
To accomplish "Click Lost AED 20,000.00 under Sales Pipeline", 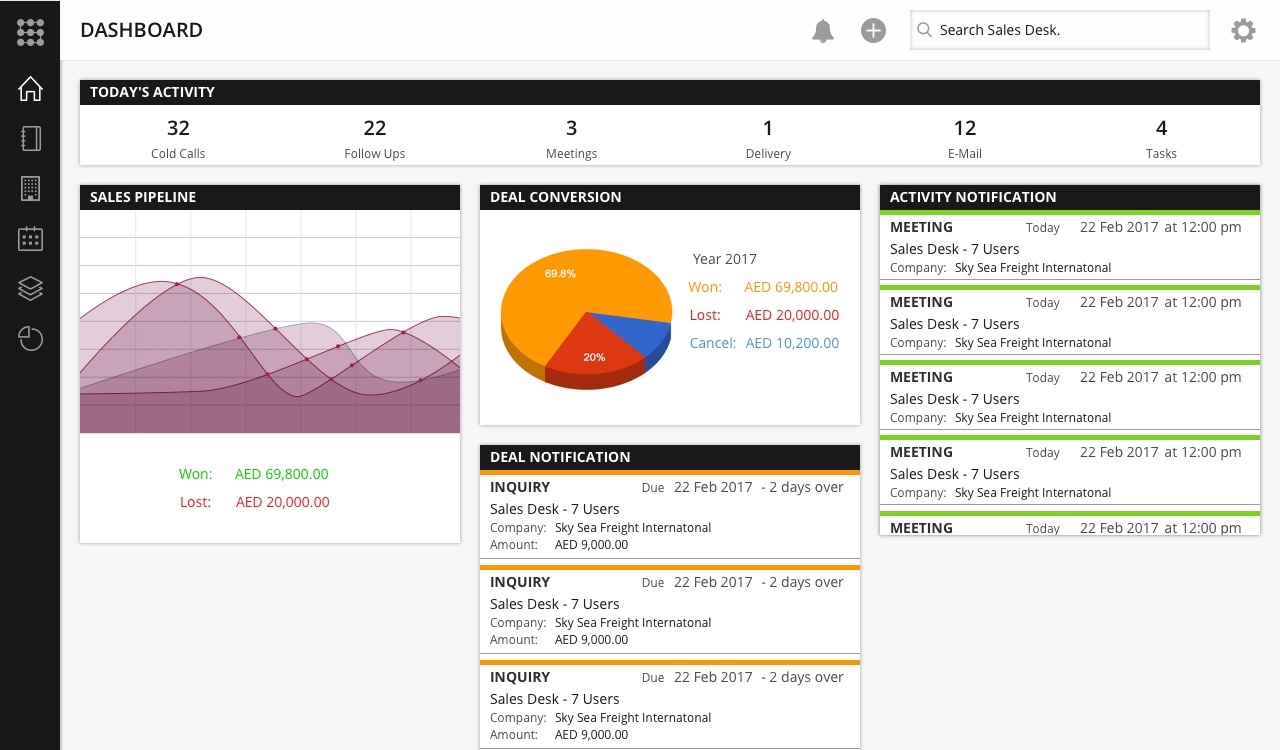I will pos(254,502).
